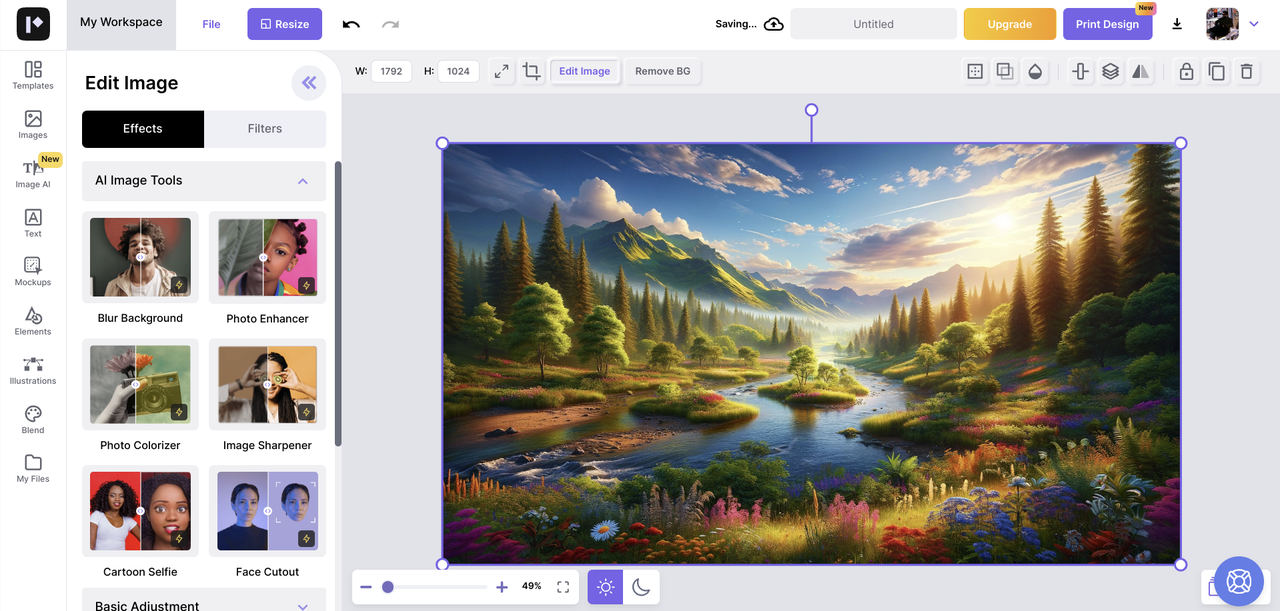Collapse the AI Image Tools section
This screenshot has height=611, width=1280.
(x=302, y=181)
